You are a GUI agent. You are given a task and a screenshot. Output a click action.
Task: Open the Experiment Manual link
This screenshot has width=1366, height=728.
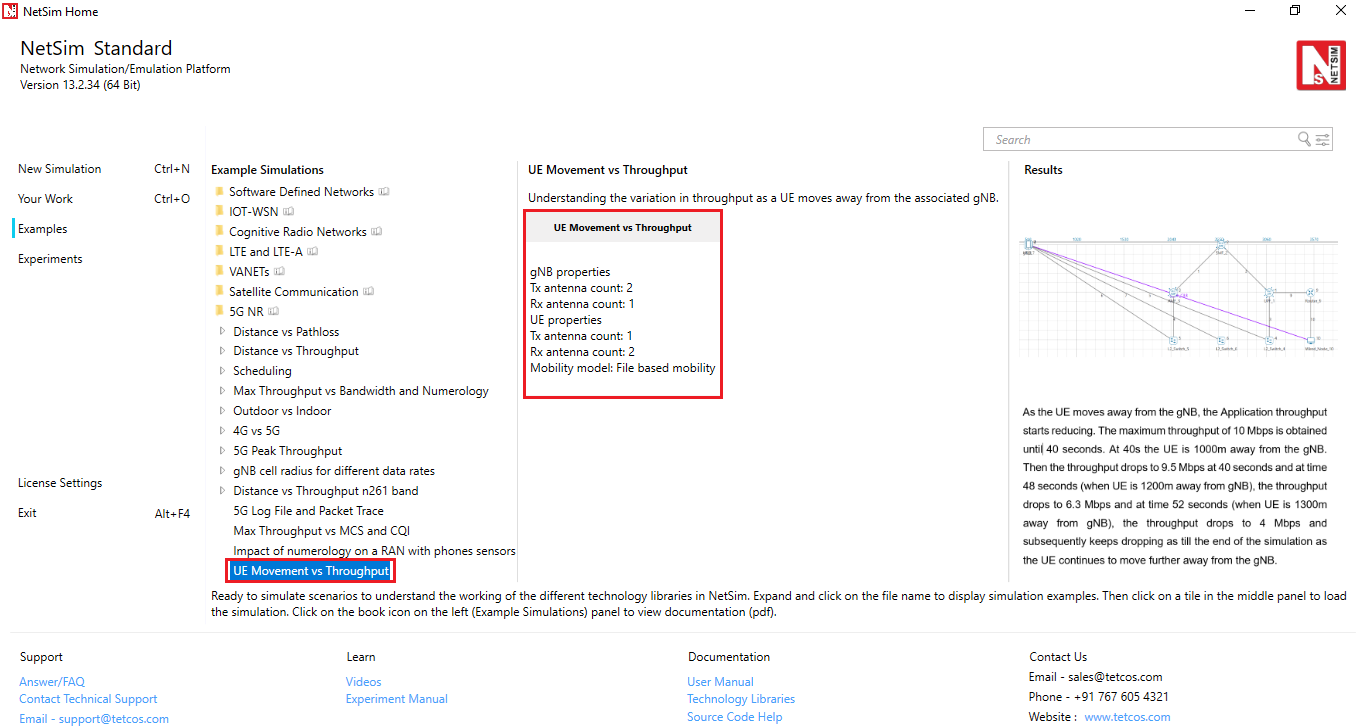click(397, 699)
